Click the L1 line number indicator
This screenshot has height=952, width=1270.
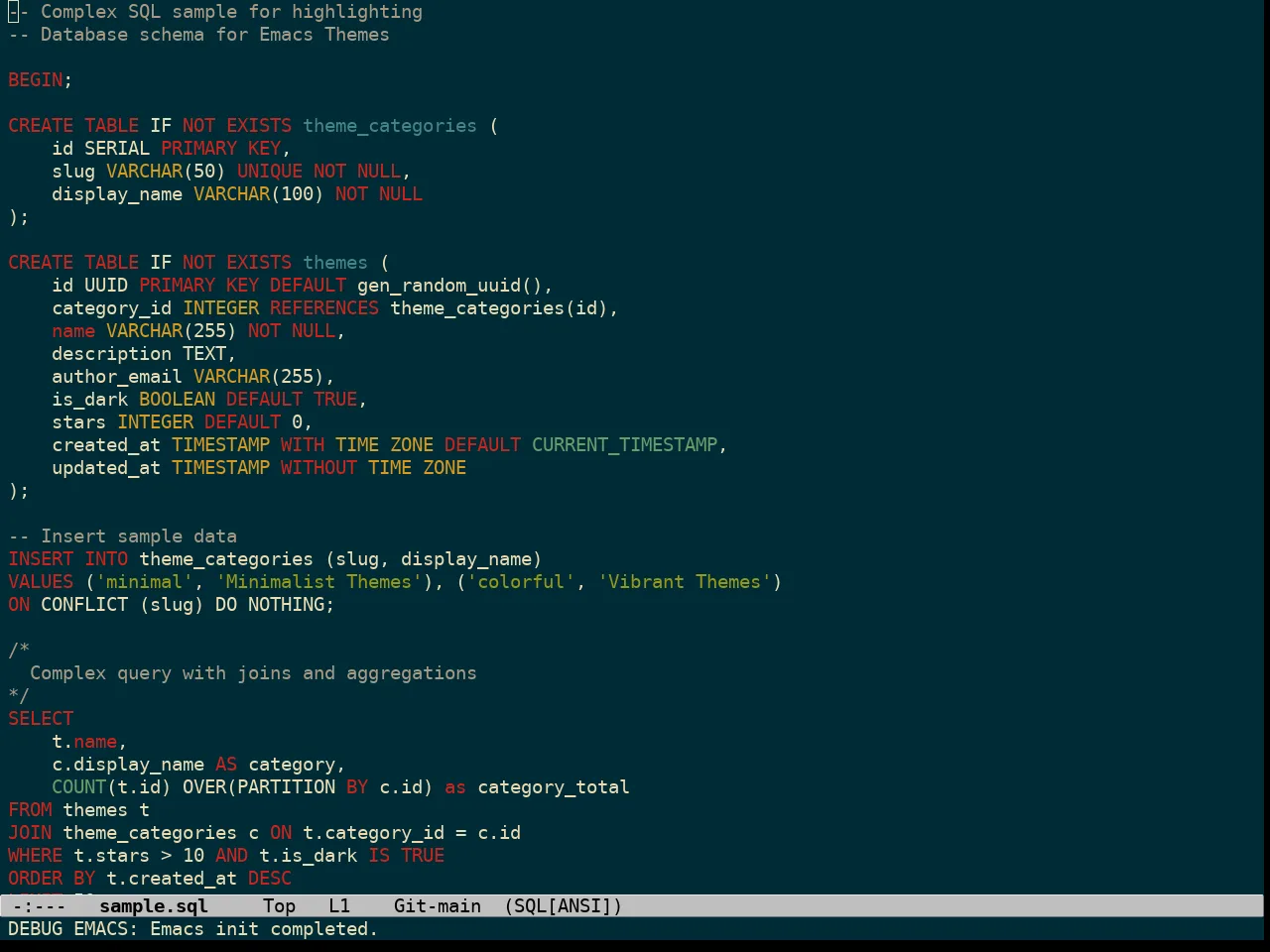tap(339, 905)
